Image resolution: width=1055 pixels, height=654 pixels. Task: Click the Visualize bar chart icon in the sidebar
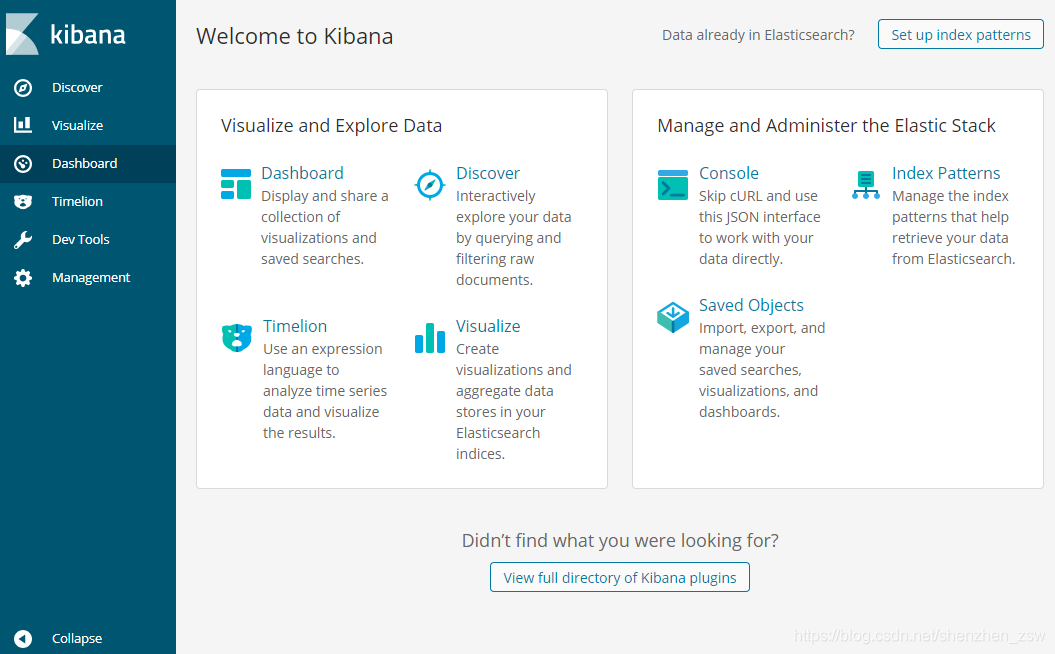point(23,125)
